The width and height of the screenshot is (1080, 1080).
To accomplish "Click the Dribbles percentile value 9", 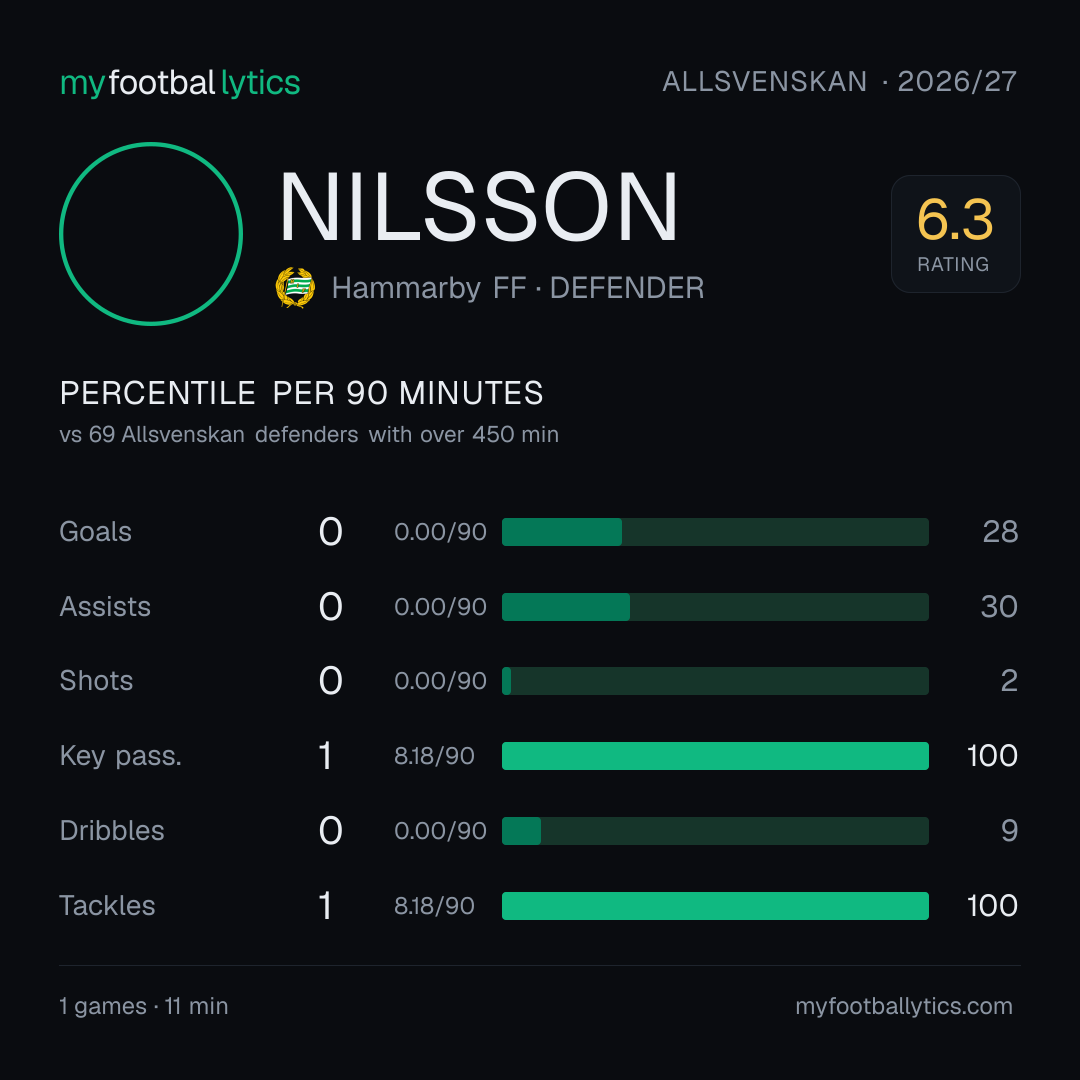I will (1009, 831).
